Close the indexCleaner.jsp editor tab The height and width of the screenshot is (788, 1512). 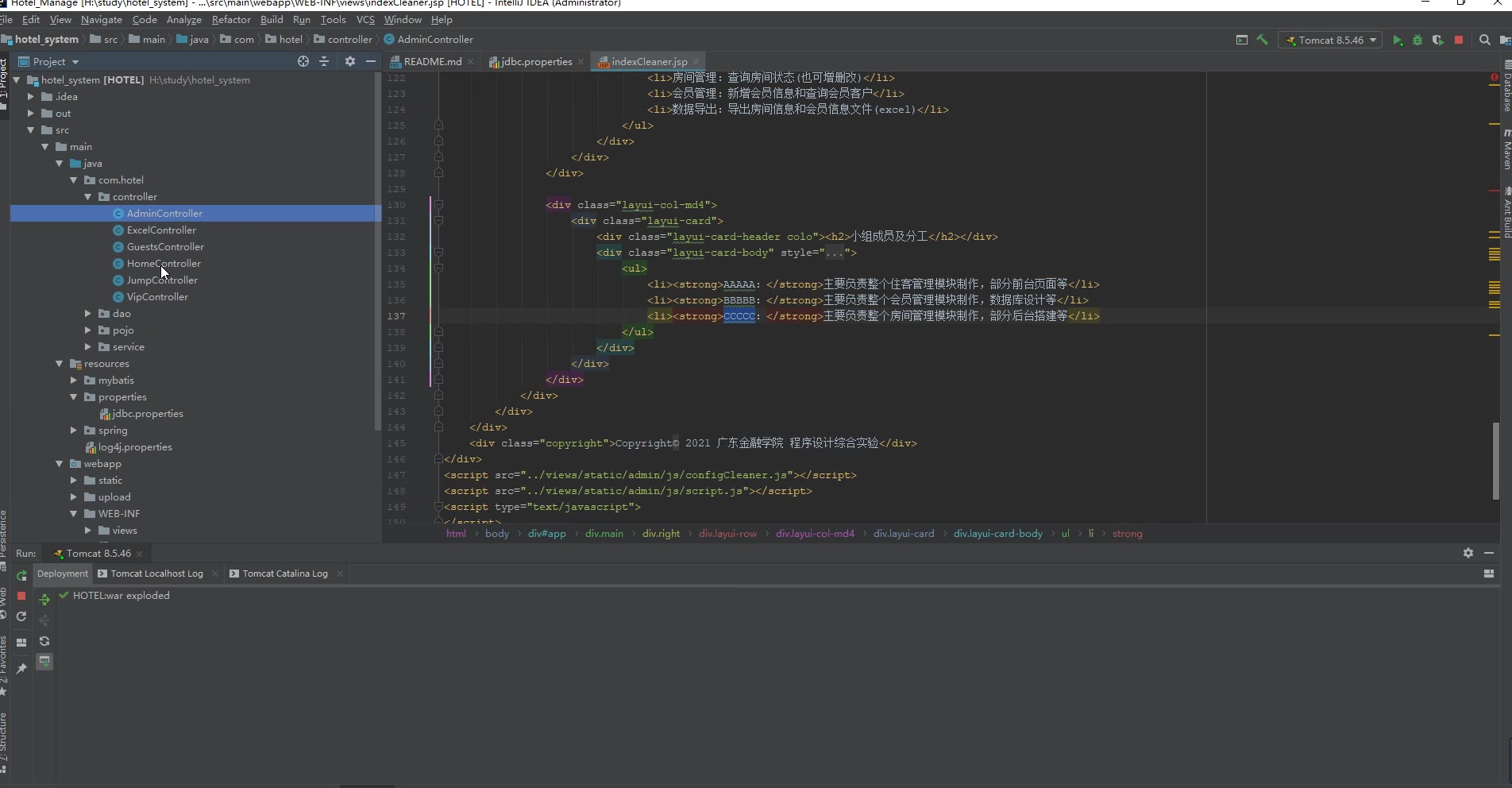pos(696,61)
